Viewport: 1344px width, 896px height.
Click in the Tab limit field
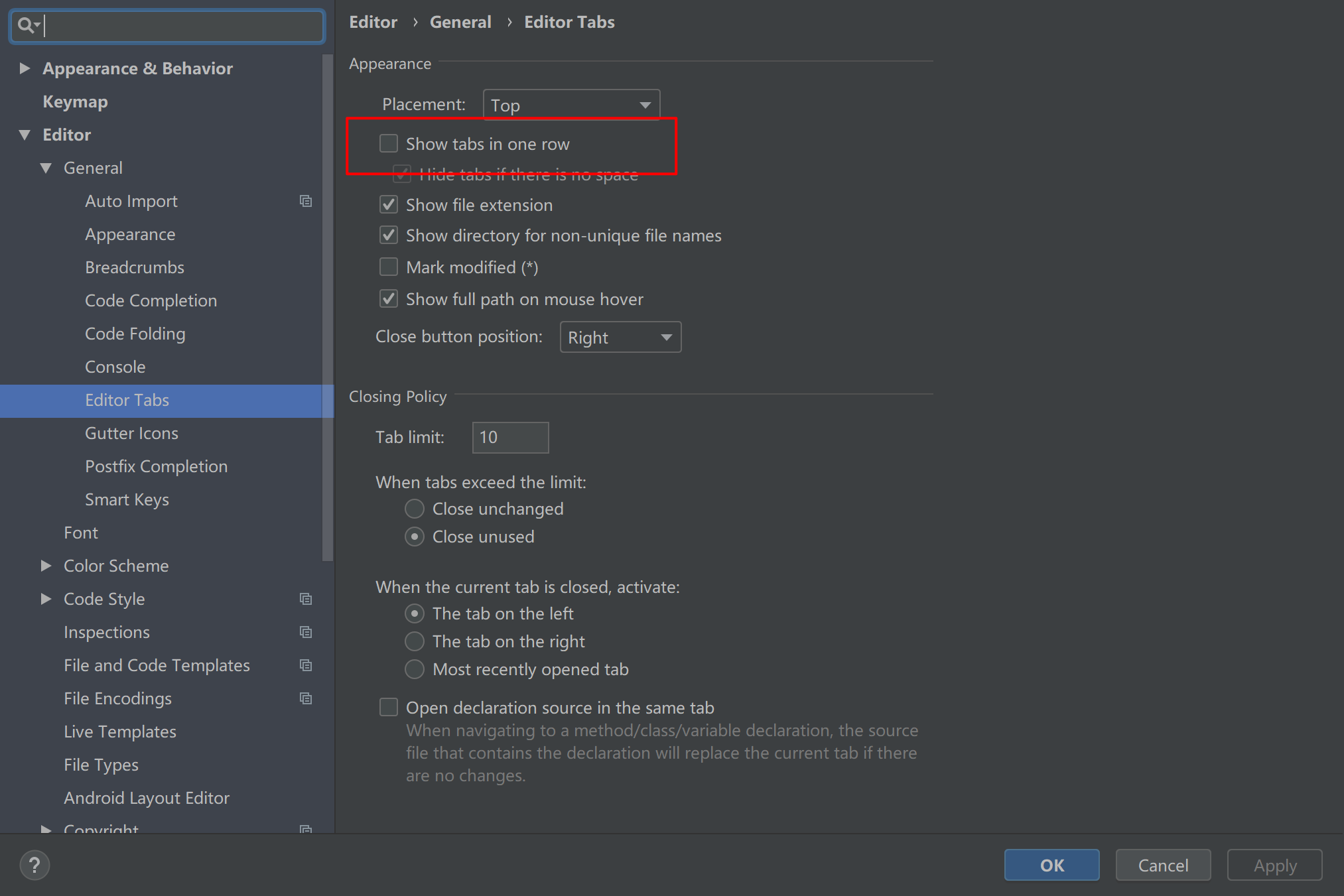tap(509, 438)
